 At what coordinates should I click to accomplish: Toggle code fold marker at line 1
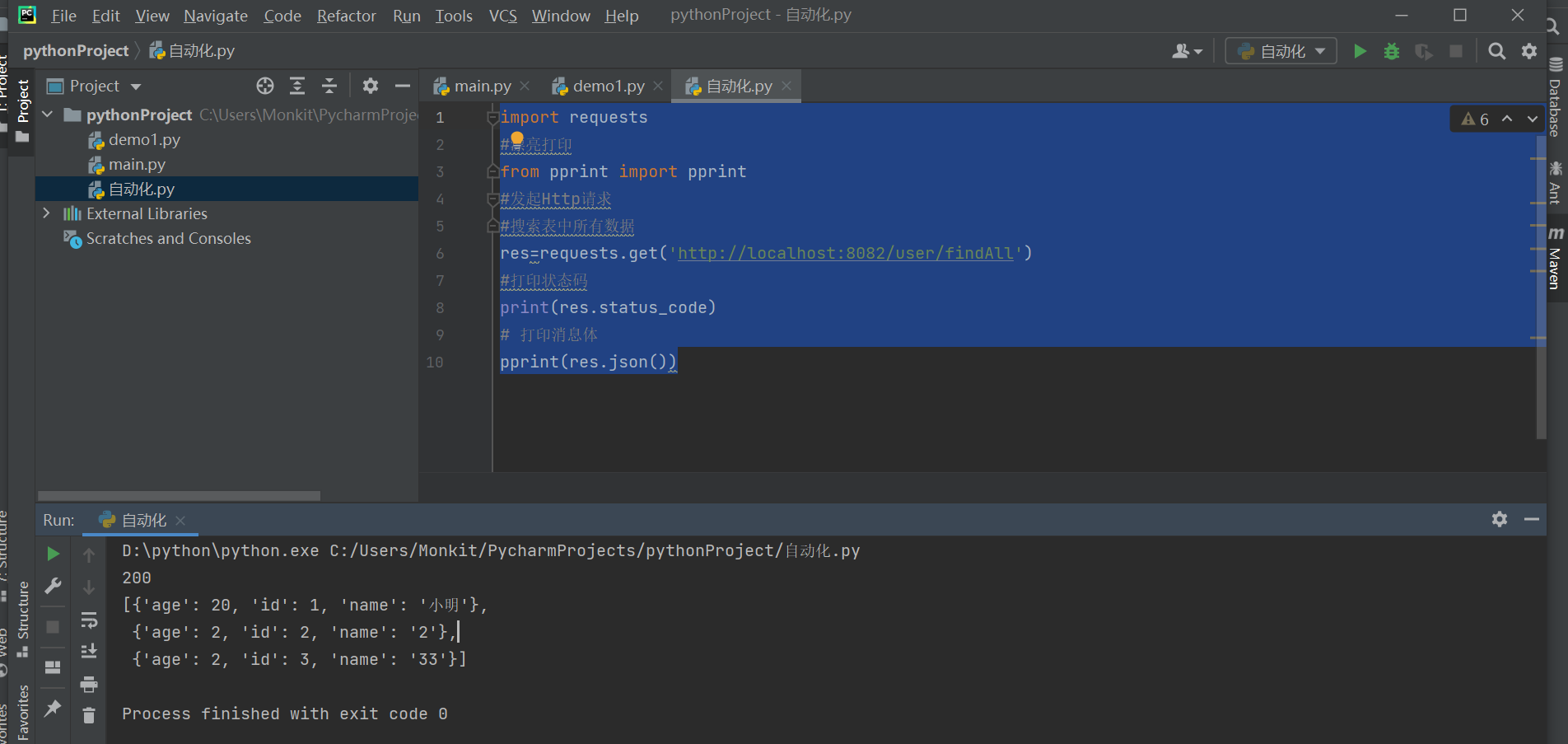tap(492, 118)
